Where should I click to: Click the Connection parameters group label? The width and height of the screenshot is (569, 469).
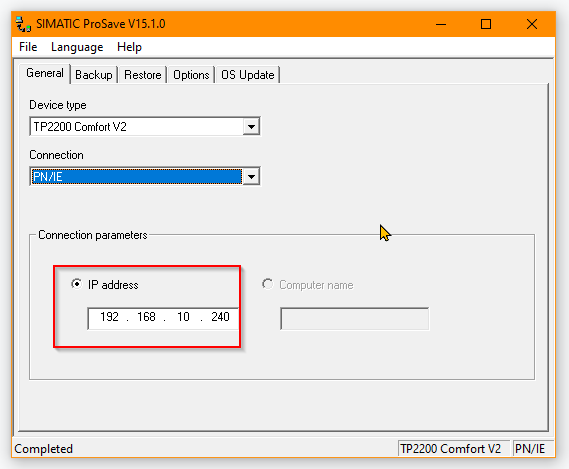coord(93,235)
